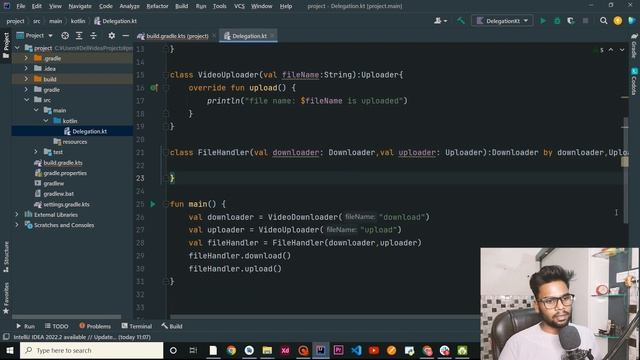Expand the build folder in tree
This screenshot has width=640, height=360.
click(x=27, y=79)
